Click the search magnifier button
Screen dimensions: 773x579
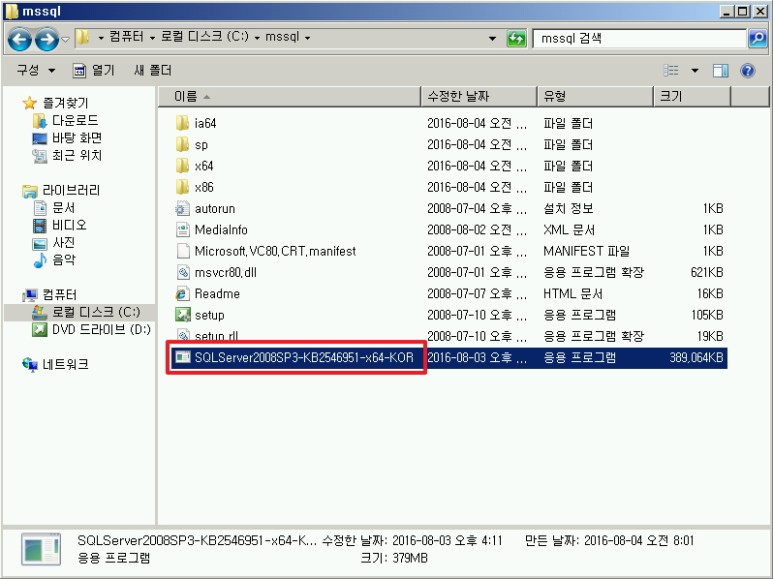click(757, 38)
